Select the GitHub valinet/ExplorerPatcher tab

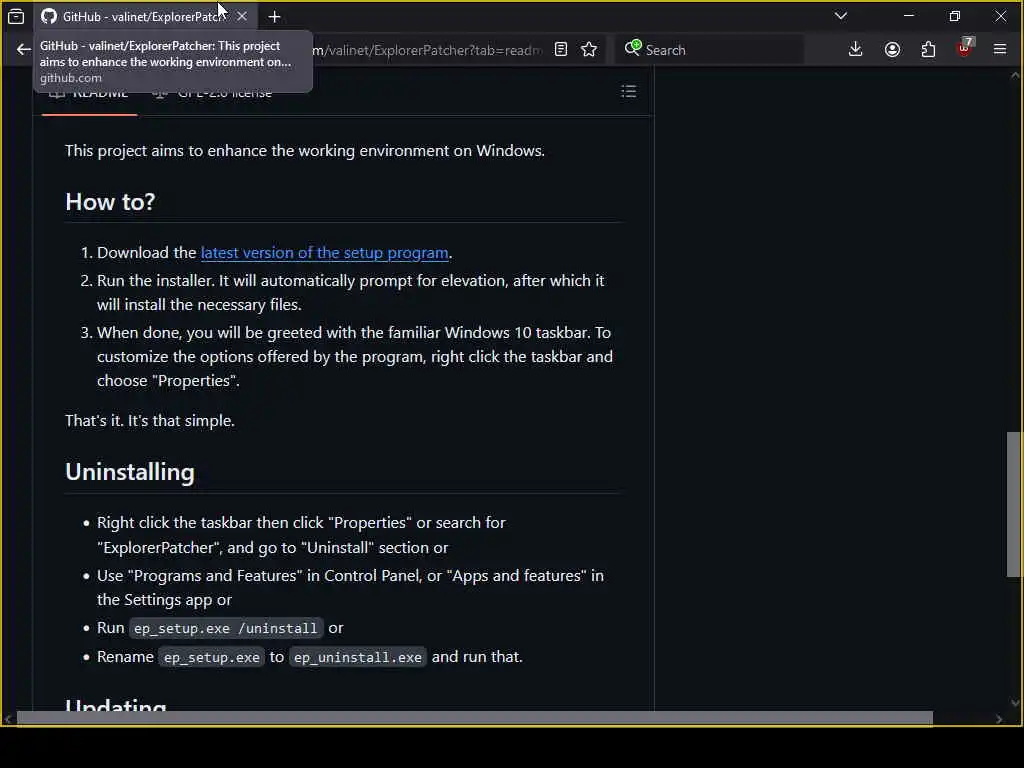pos(146,16)
